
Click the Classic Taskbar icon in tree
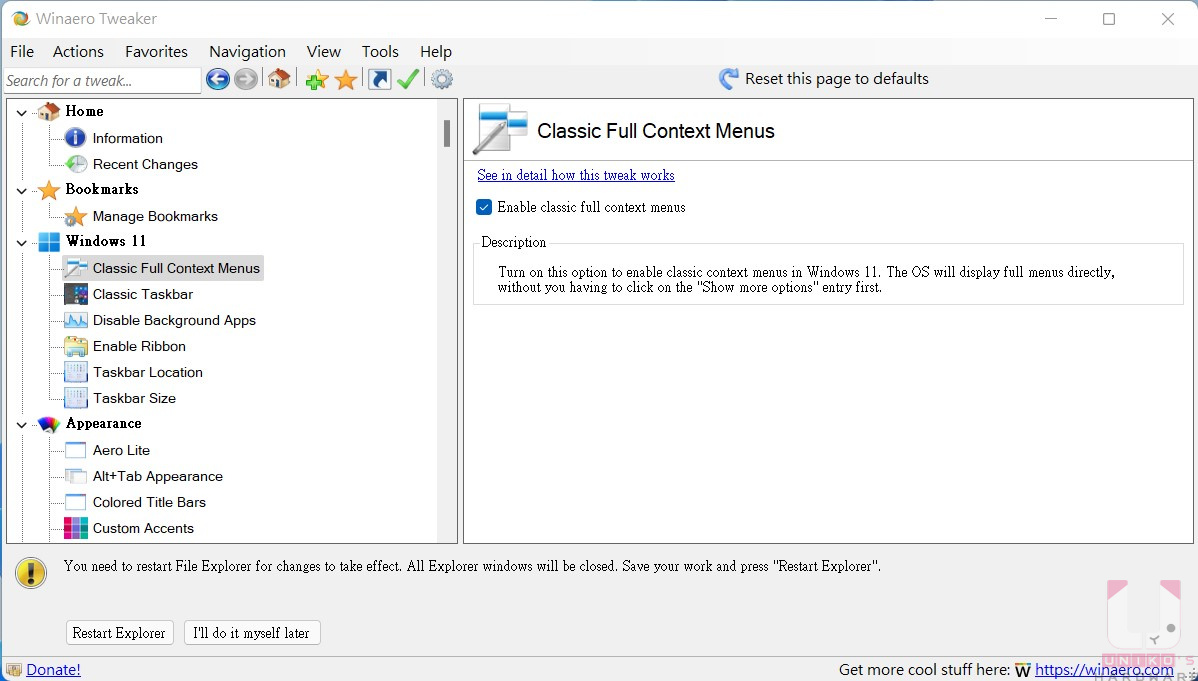pos(76,294)
